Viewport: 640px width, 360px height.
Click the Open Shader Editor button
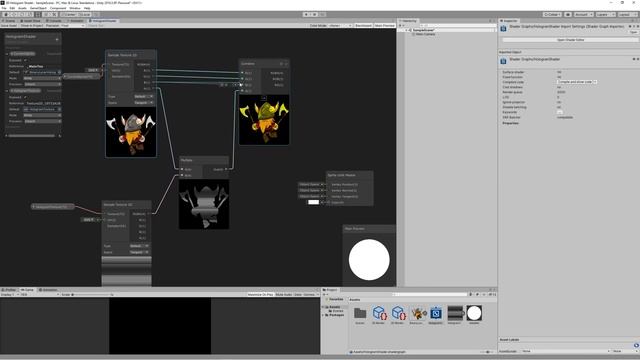570,40
